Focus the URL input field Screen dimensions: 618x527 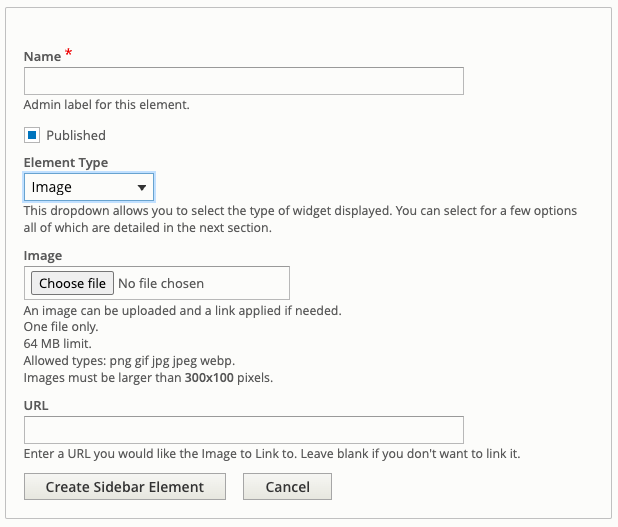point(244,430)
